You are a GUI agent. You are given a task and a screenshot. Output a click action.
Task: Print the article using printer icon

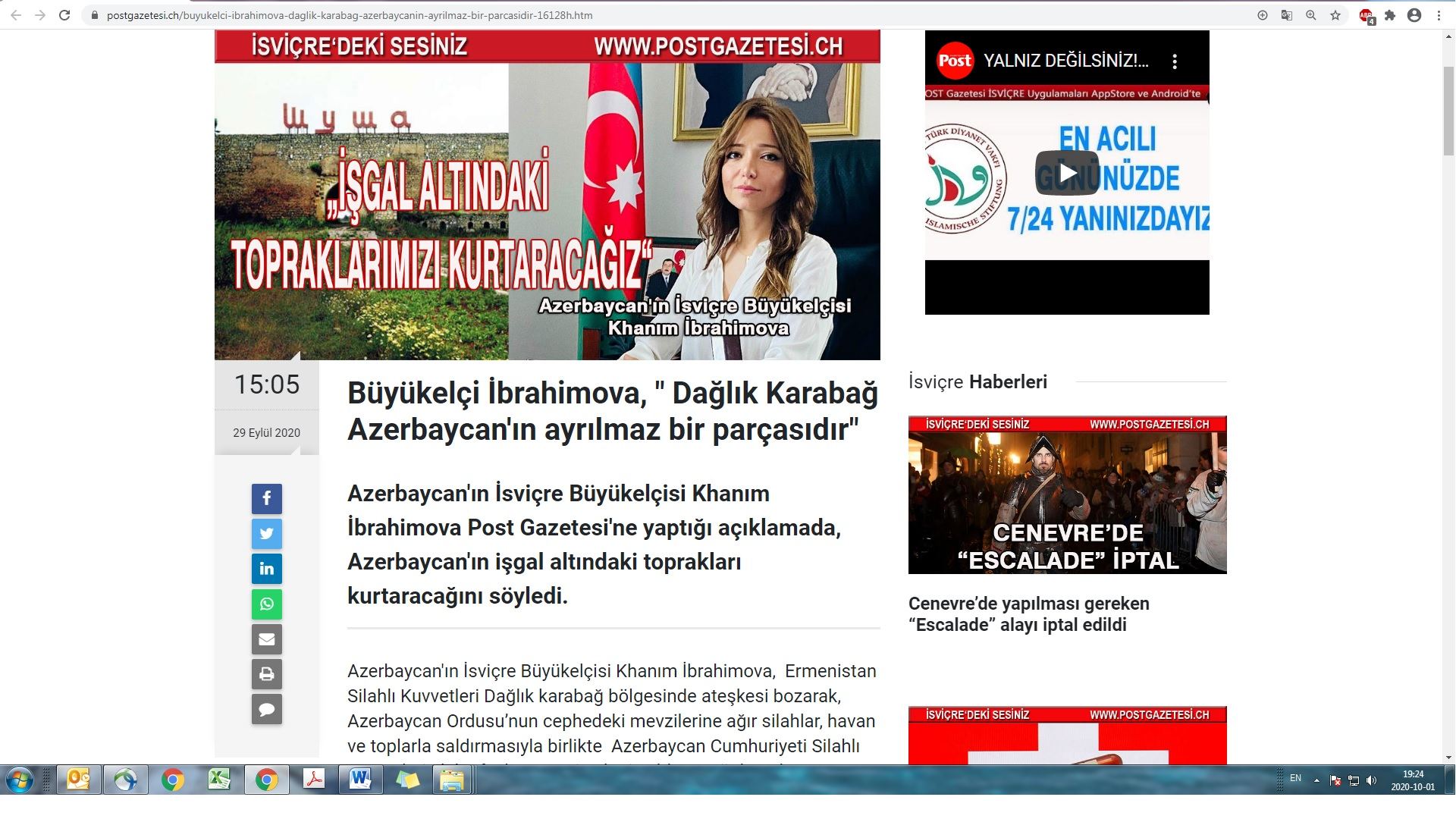point(267,674)
